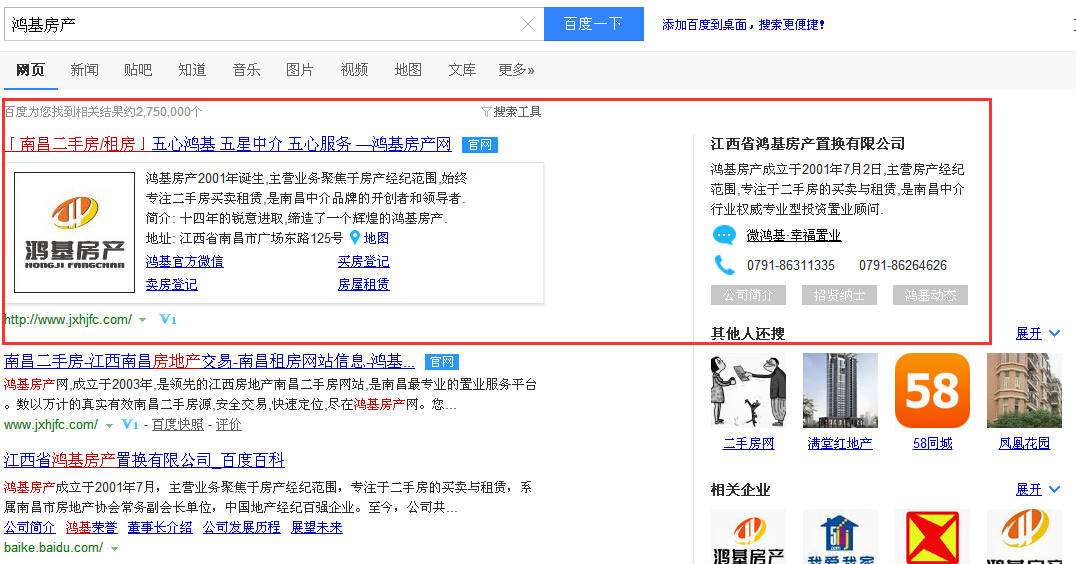Click the 公司简介 button in the company card
Viewport: 1076px width, 564px height.
click(749, 295)
